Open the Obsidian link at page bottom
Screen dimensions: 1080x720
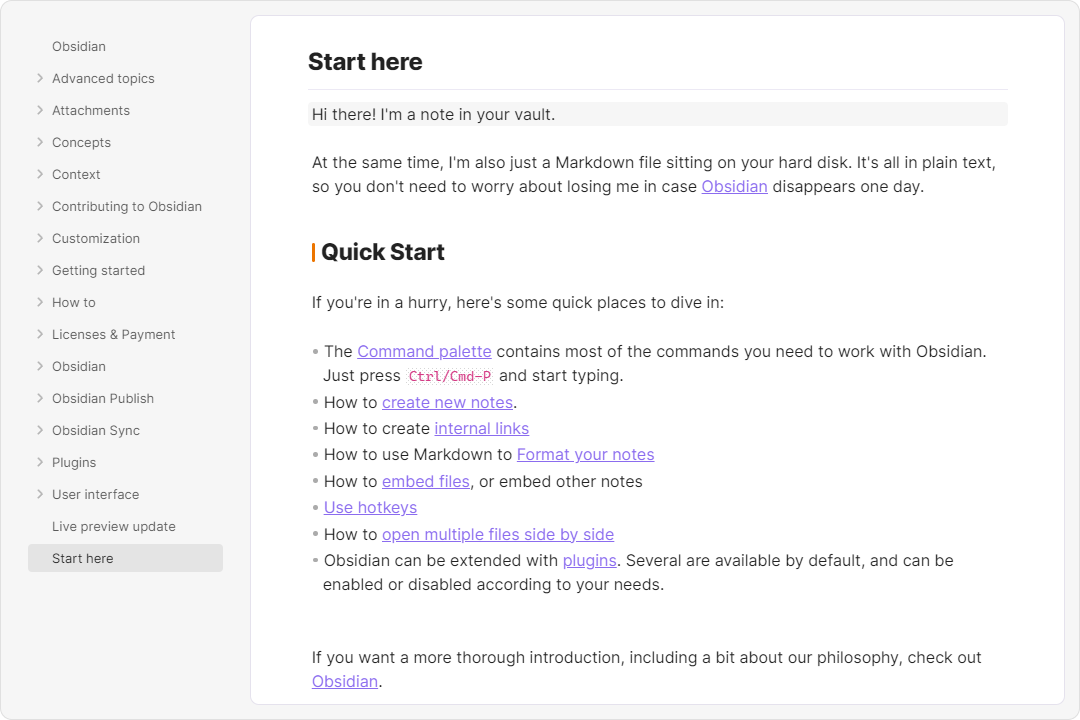(x=344, y=681)
